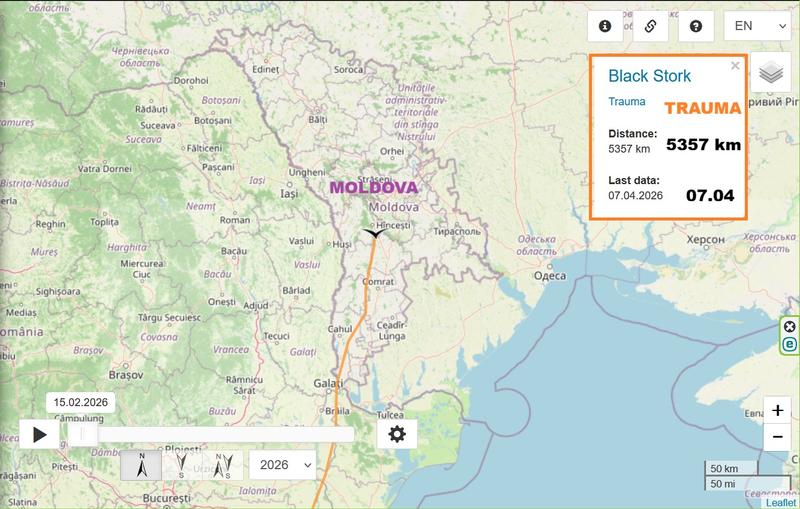The width and height of the screenshot is (800, 509).
Task: Click the blue Trauma name link
Action: [627, 101]
